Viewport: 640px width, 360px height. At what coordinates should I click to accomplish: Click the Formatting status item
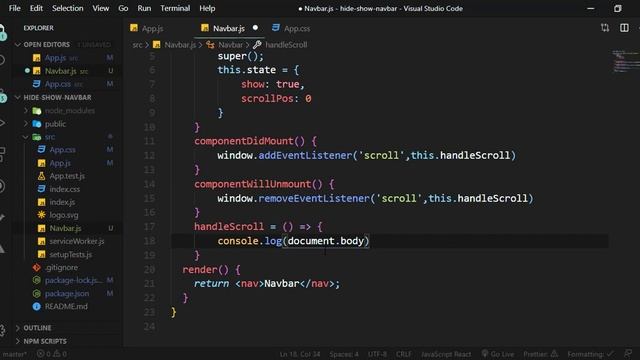pyautogui.click(x=590, y=354)
